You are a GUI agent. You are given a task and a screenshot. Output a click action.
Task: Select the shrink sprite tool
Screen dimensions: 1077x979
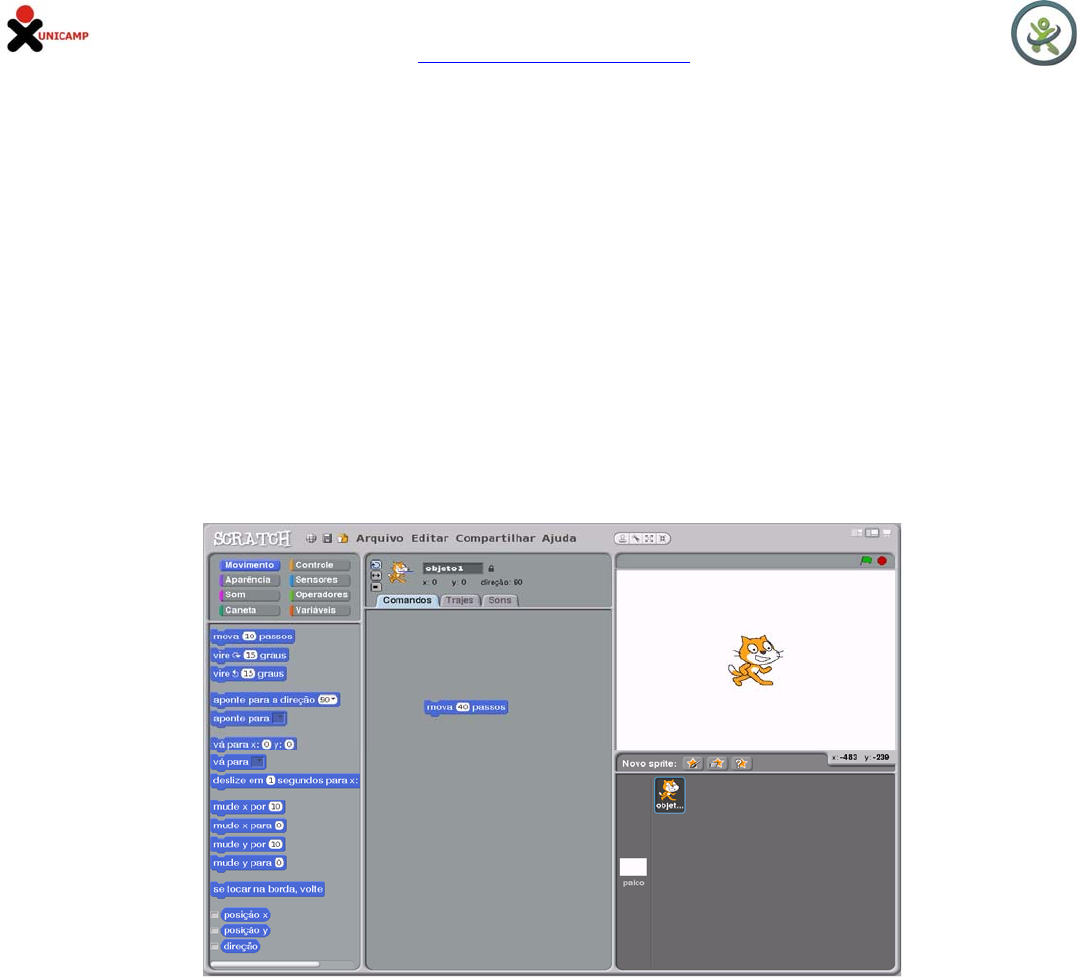662,539
